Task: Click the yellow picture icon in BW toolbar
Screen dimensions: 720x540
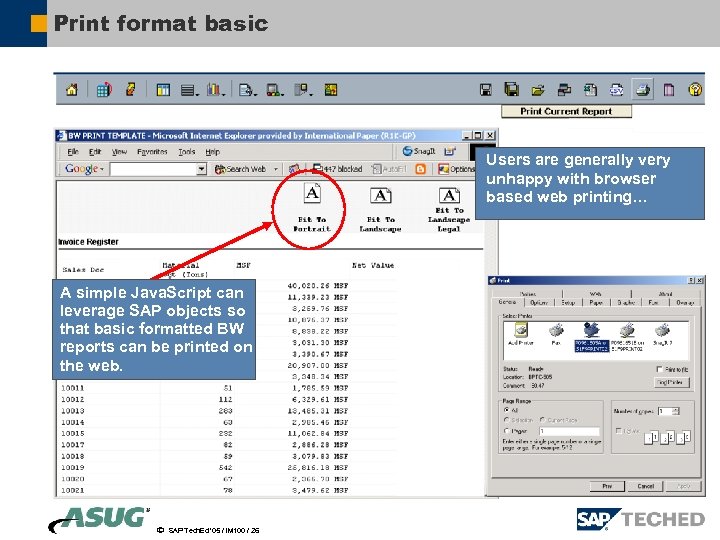Action: (x=331, y=90)
